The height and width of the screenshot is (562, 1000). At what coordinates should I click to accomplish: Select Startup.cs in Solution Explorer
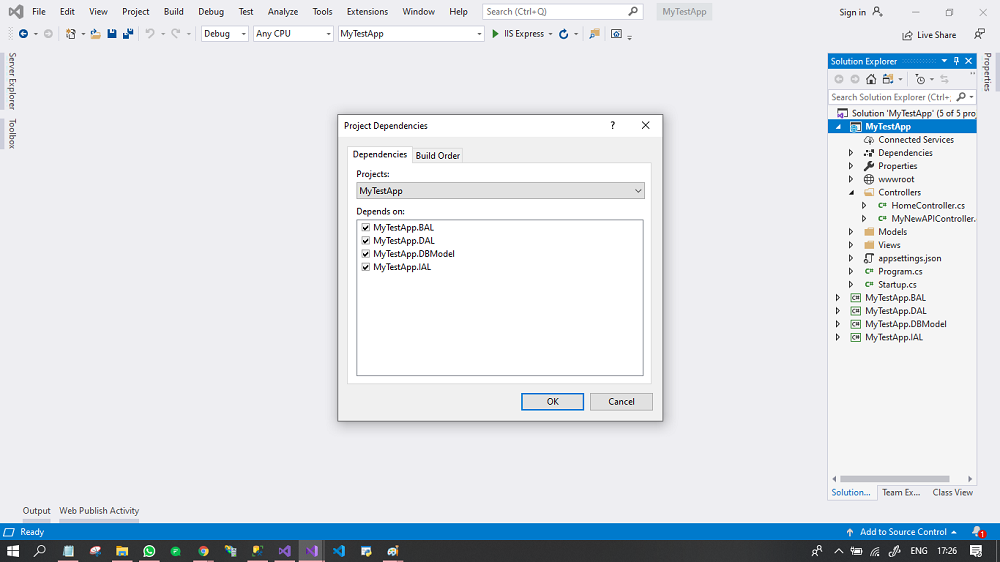point(897,285)
